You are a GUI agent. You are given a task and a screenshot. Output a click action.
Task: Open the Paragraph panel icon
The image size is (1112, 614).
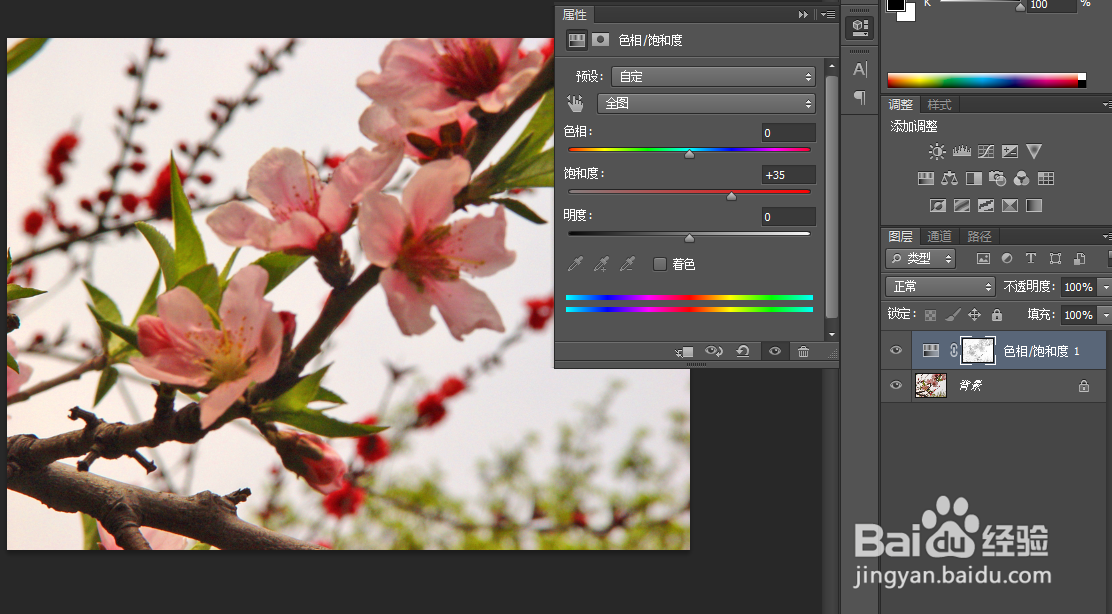point(860,97)
